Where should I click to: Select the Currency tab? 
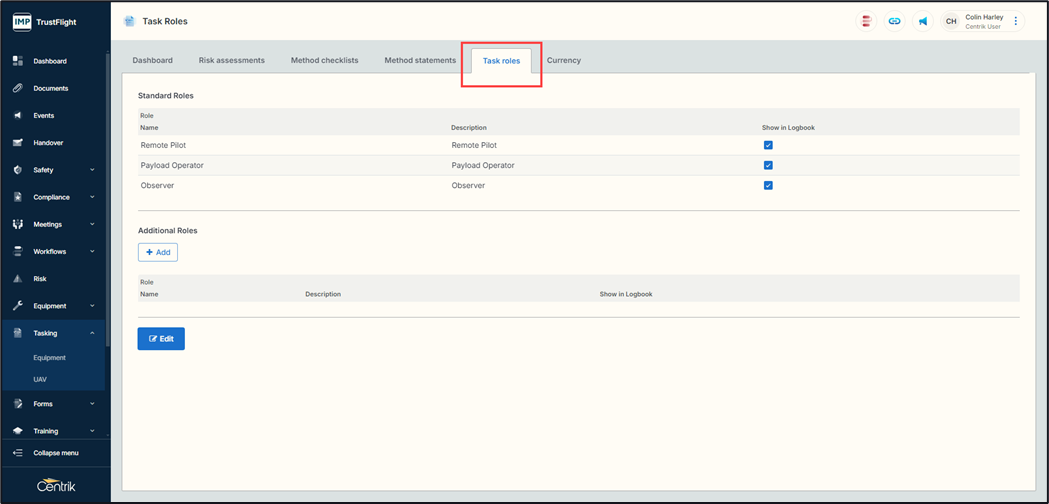click(x=563, y=60)
